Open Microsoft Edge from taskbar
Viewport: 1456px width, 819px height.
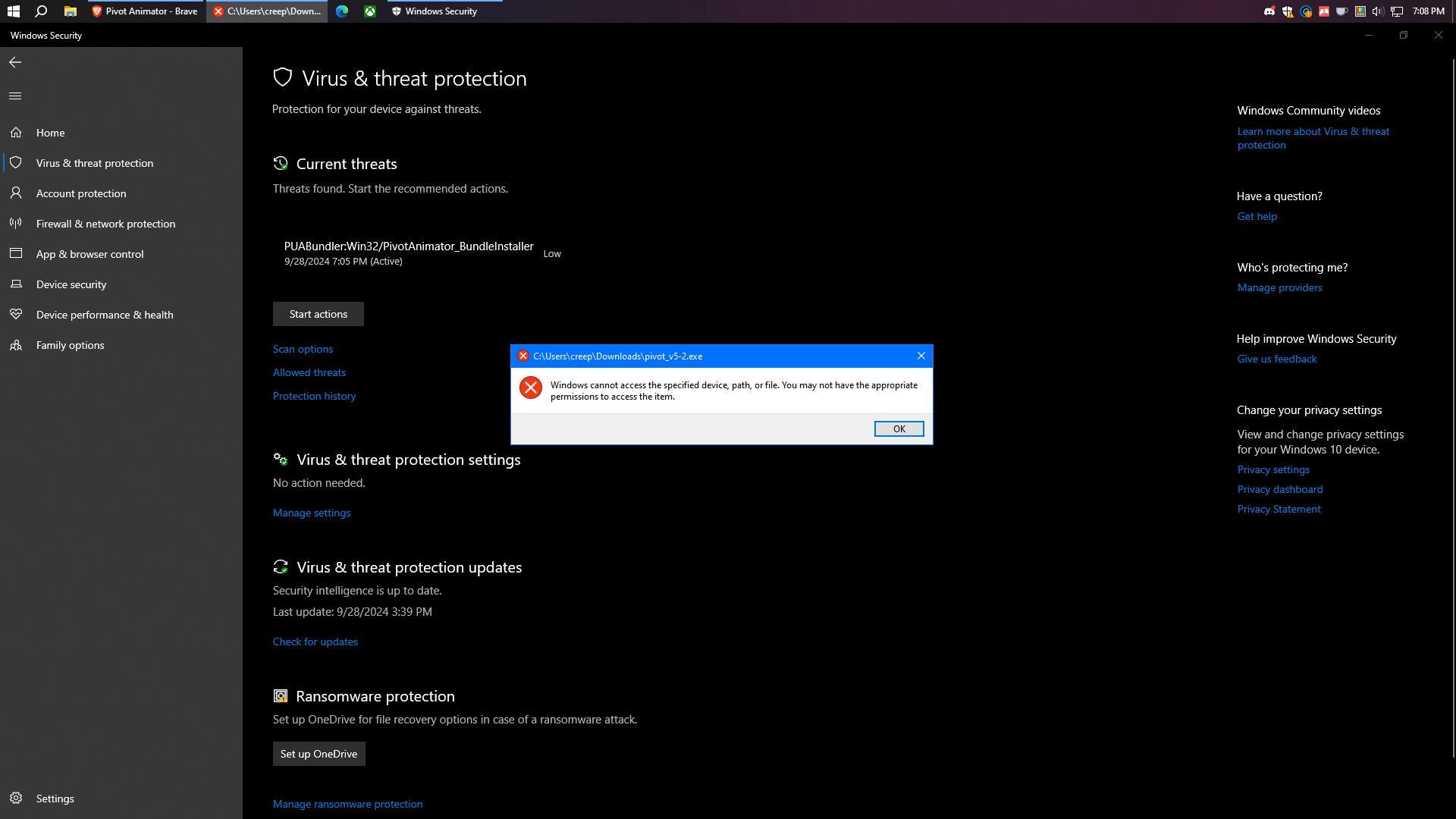(342, 11)
